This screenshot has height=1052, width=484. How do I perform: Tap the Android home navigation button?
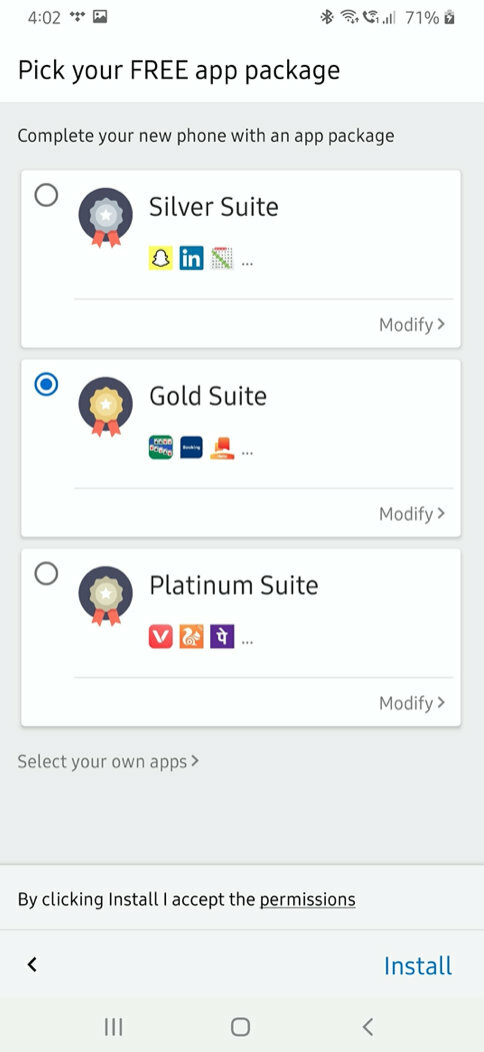click(240, 1027)
